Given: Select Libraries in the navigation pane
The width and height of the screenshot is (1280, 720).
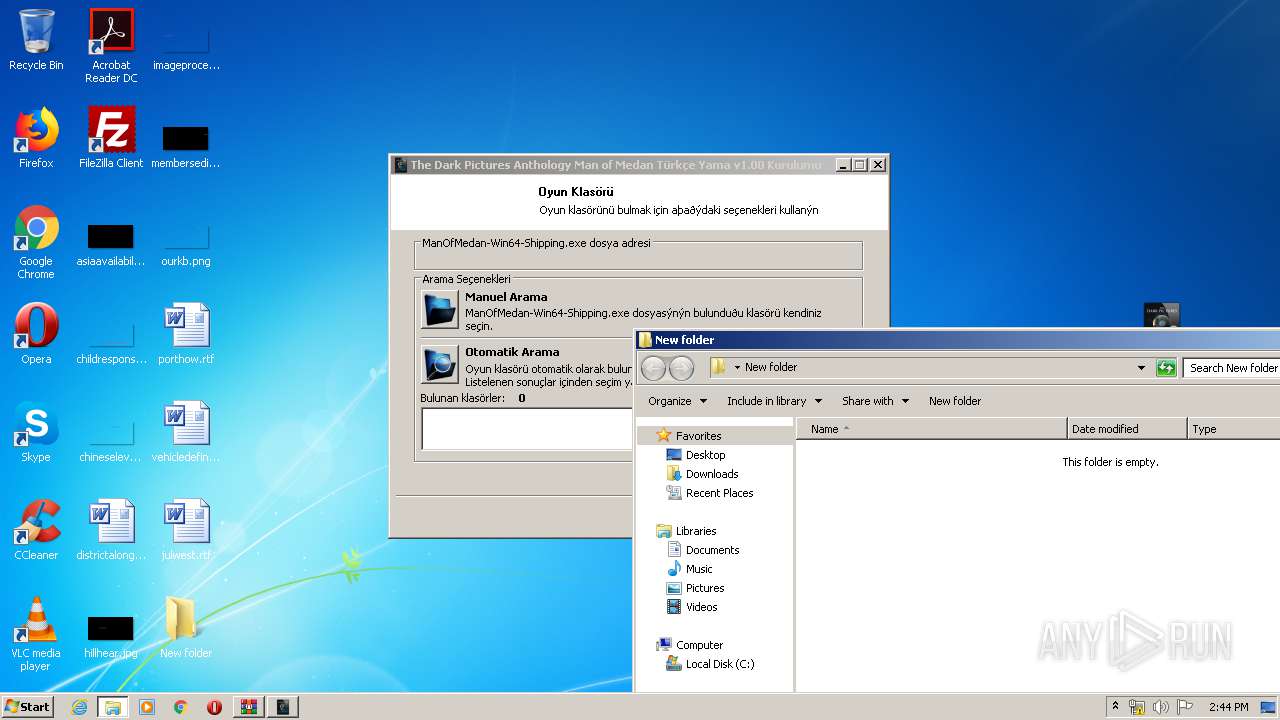Looking at the screenshot, I should (x=696, y=531).
